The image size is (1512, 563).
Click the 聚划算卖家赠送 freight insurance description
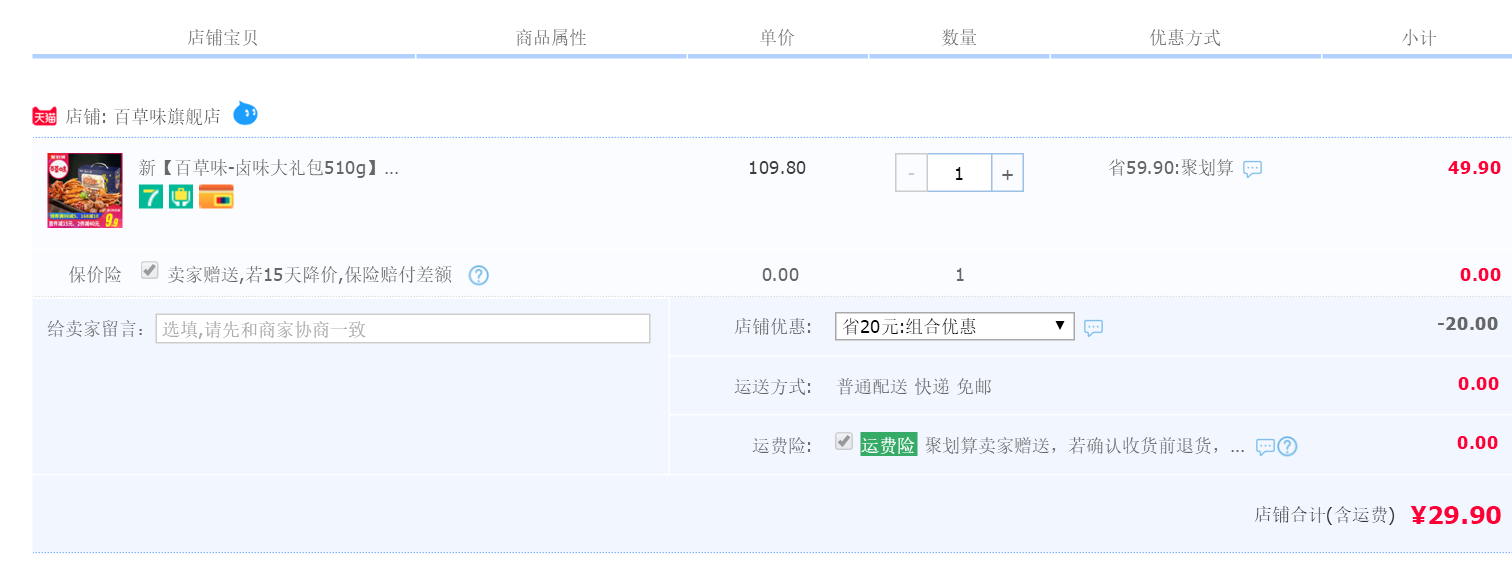(x=1084, y=446)
